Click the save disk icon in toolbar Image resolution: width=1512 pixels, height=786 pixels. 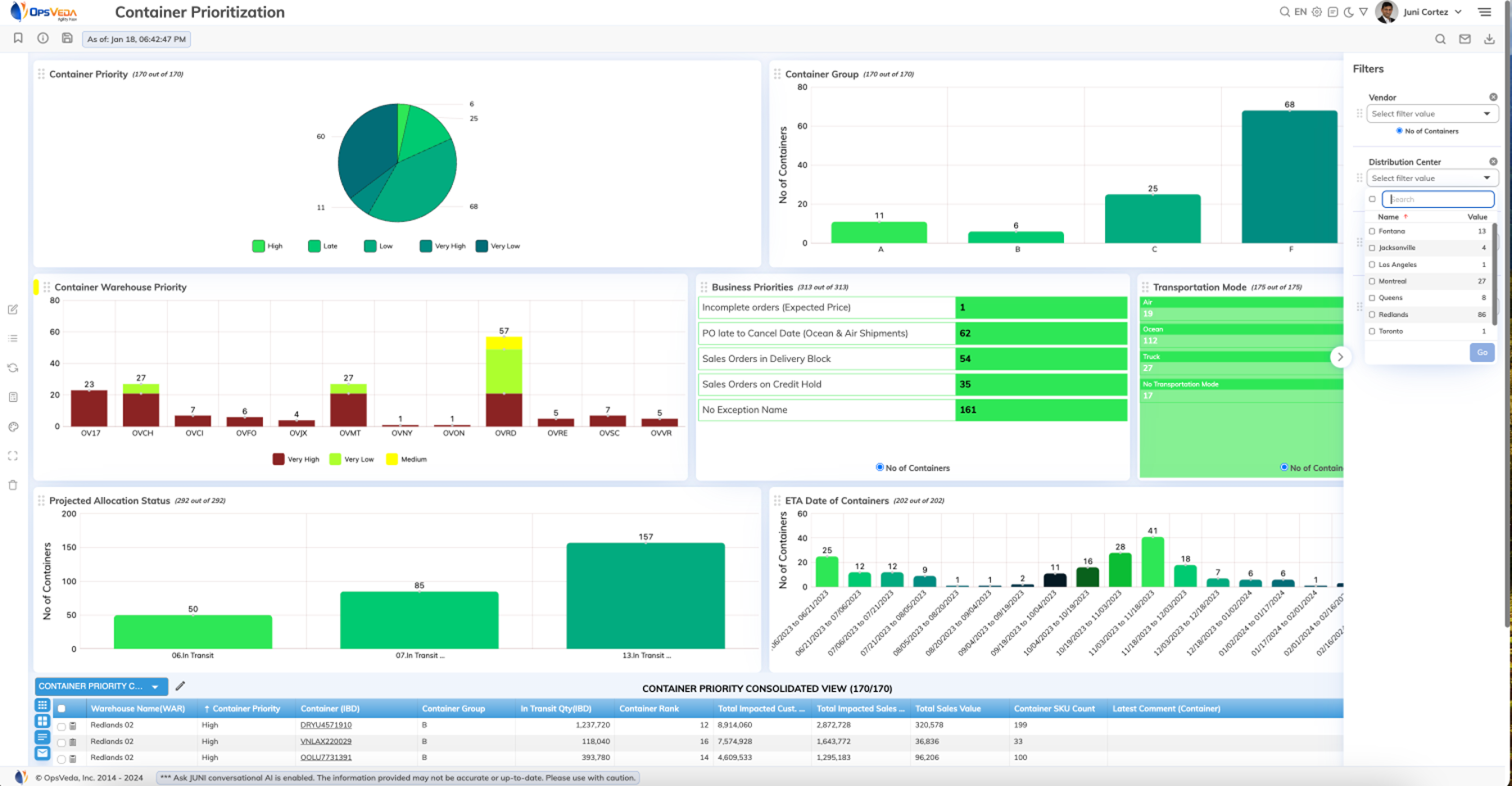pyautogui.click(x=67, y=38)
